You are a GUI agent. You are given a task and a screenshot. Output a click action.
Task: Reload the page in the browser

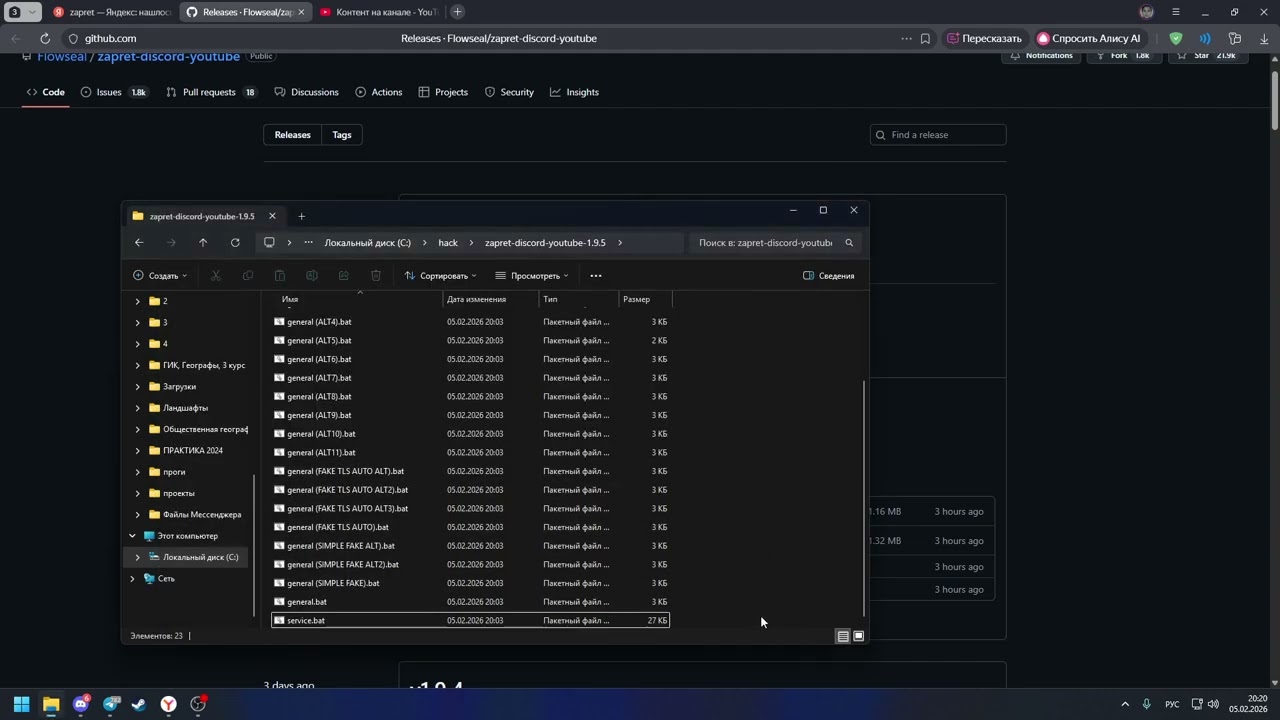click(x=45, y=39)
